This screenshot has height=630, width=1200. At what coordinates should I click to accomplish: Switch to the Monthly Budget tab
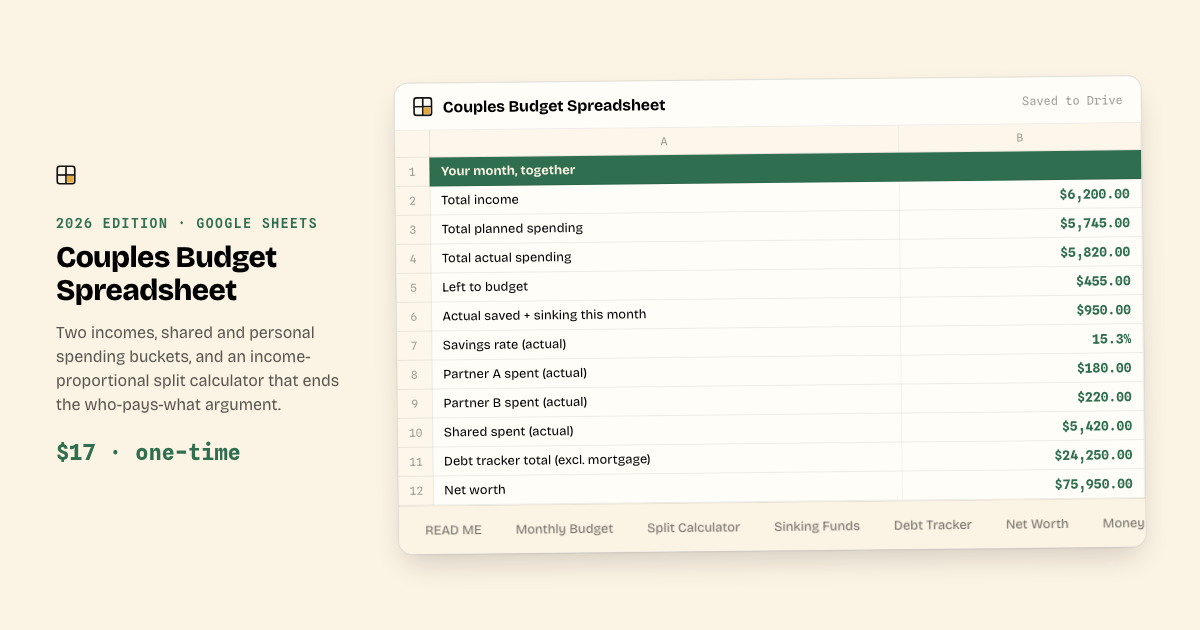click(564, 529)
